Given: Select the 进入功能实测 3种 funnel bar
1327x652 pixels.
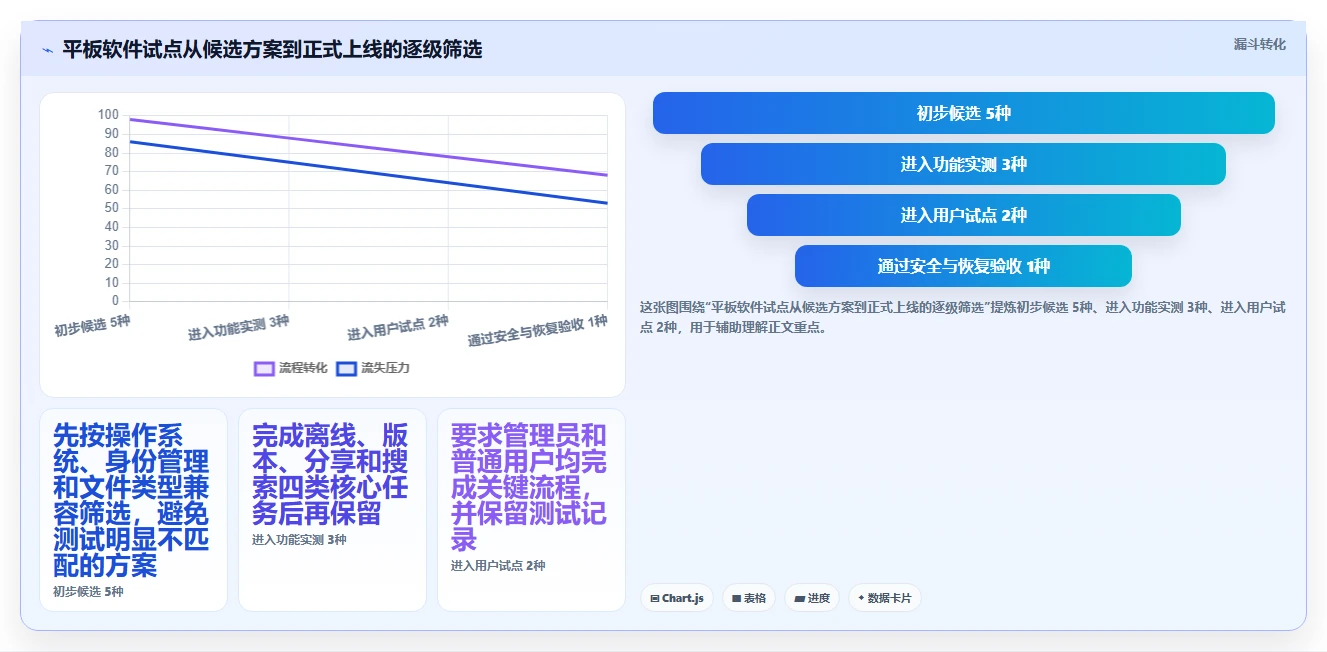Looking at the screenshot, I should coord(963,164).
